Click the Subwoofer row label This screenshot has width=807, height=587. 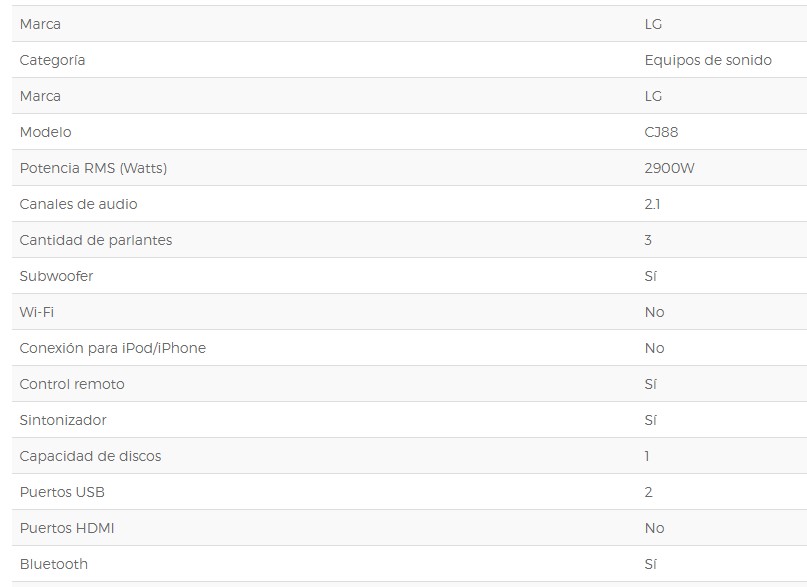56,276
